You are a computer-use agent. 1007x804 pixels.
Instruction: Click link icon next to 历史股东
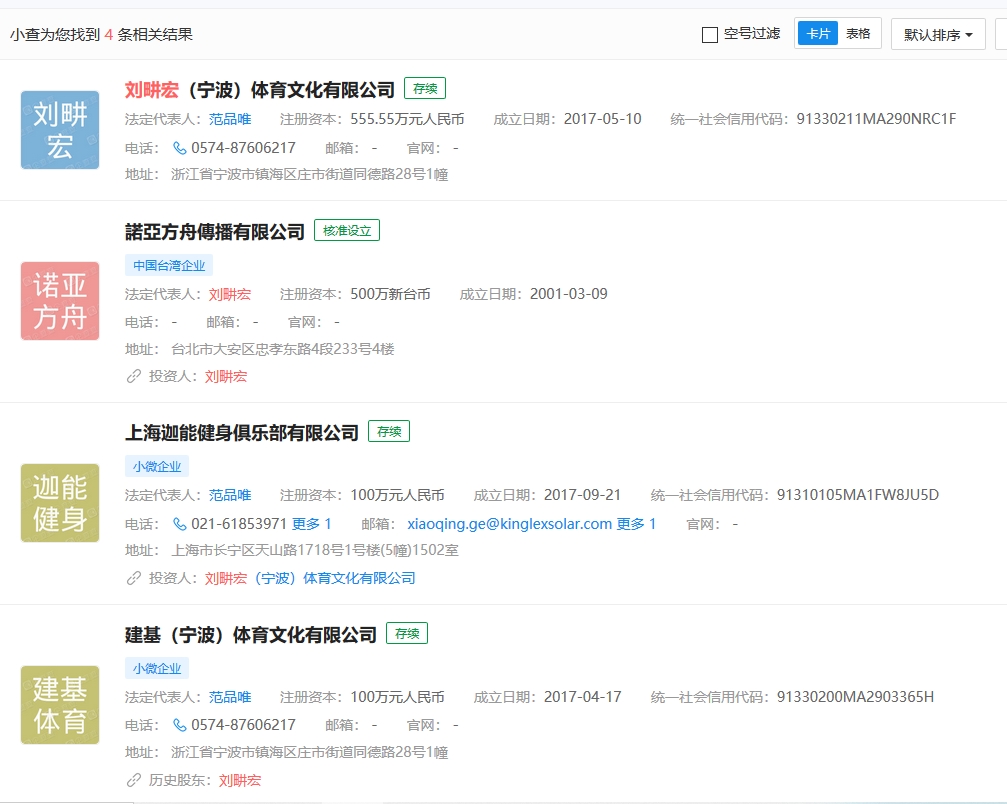134,780
